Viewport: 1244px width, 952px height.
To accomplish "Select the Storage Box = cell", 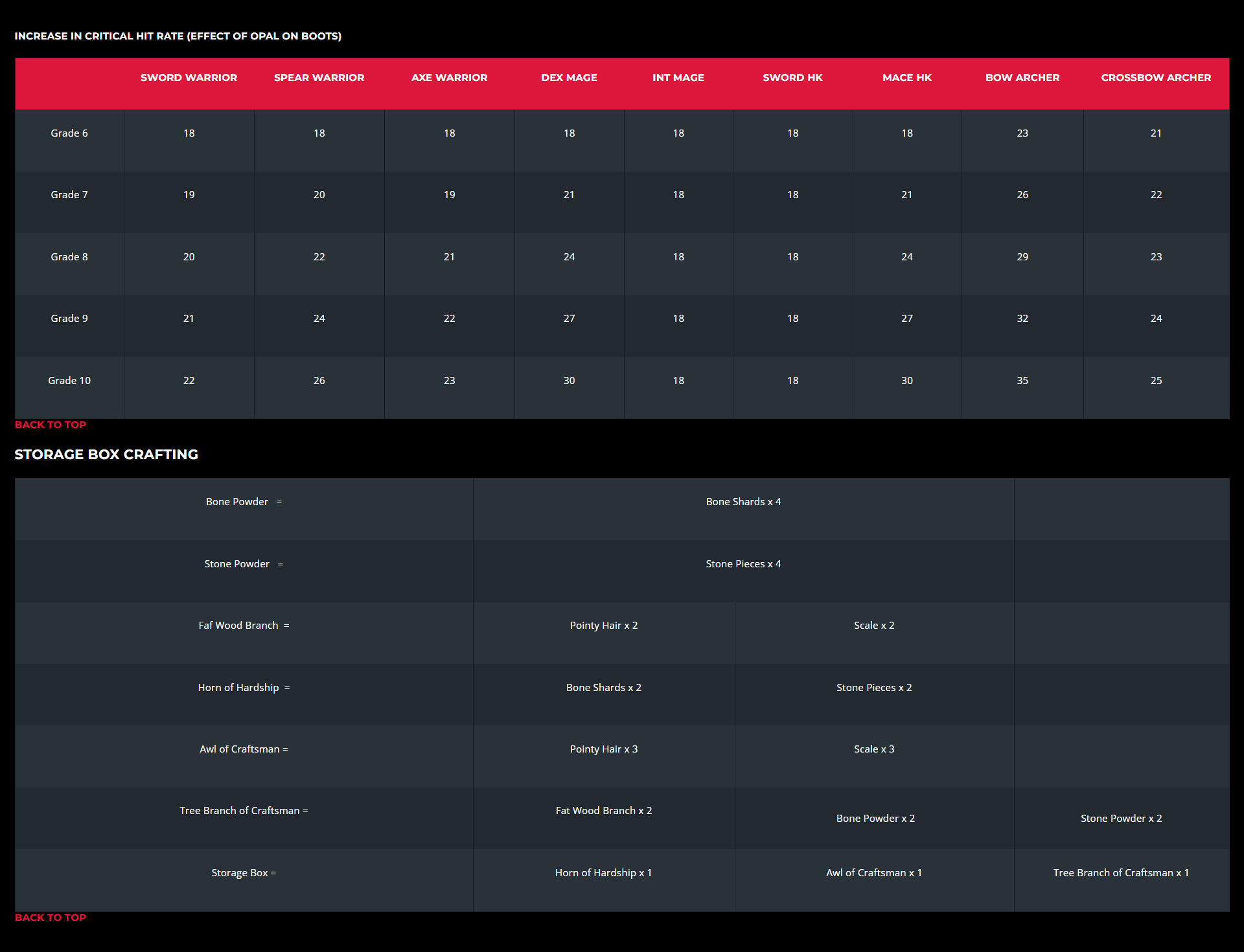I will [x=244, y=873].
